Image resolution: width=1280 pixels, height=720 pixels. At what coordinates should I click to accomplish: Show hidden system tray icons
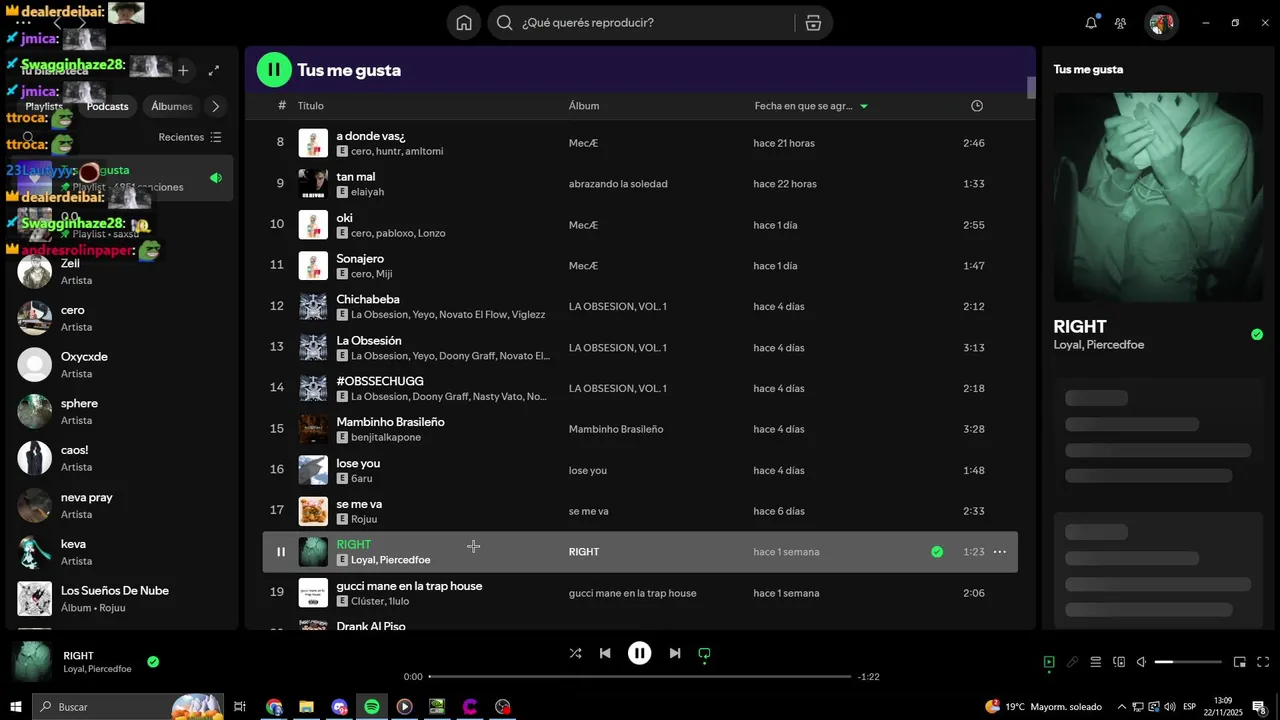point(1121,706)
